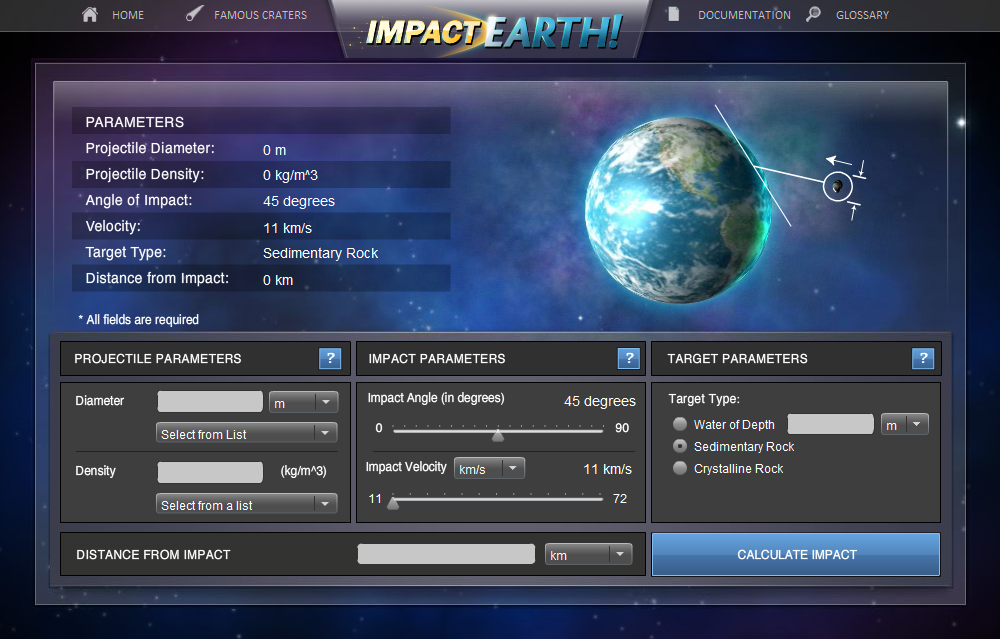Image resolution: width=1000 pixels, height=639 pixels.
Task: Go to Famous Craters page
Action: coord(260,15)
